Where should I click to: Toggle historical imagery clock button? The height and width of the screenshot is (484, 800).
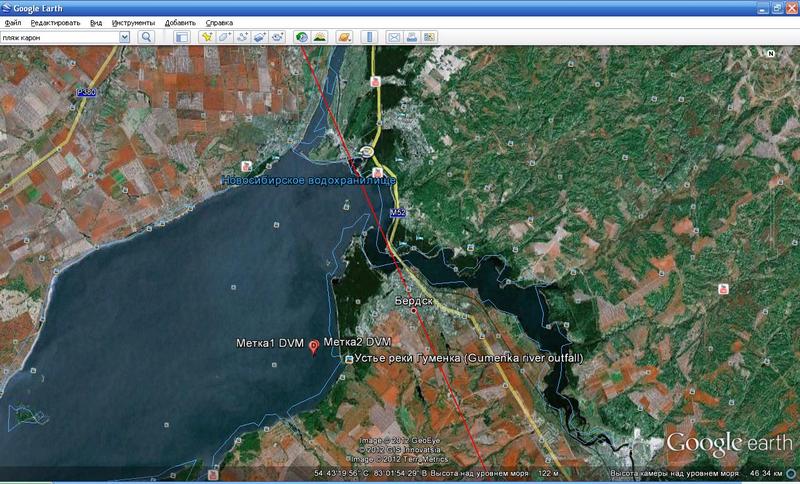pos(301,37)
